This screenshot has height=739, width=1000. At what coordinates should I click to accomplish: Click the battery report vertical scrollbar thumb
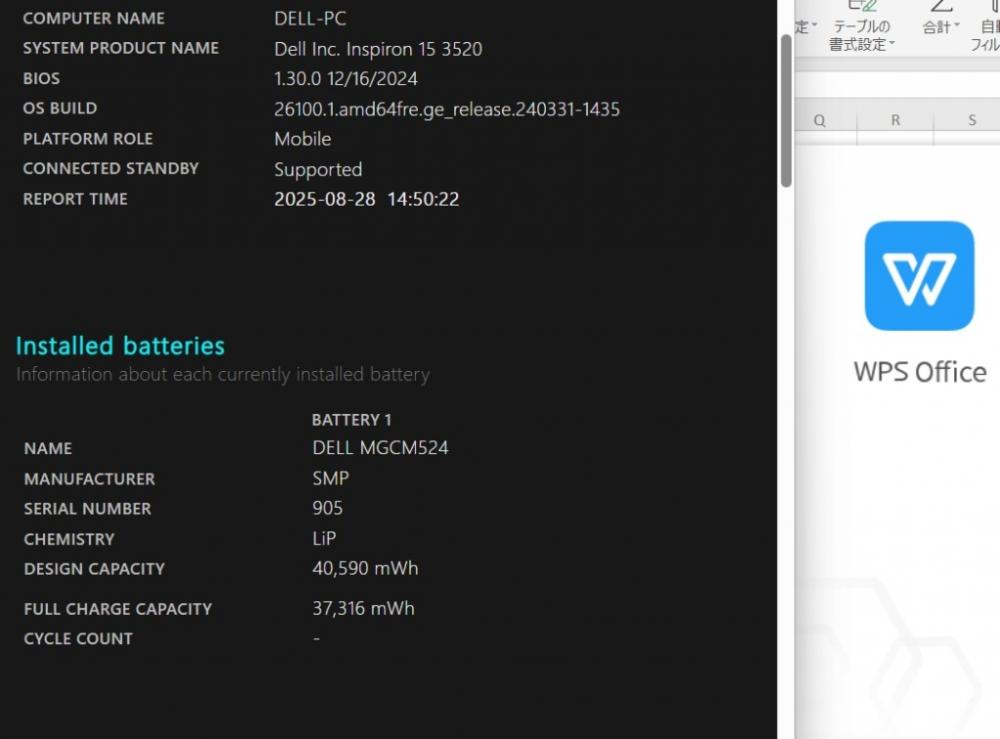[x=786, y=110]
